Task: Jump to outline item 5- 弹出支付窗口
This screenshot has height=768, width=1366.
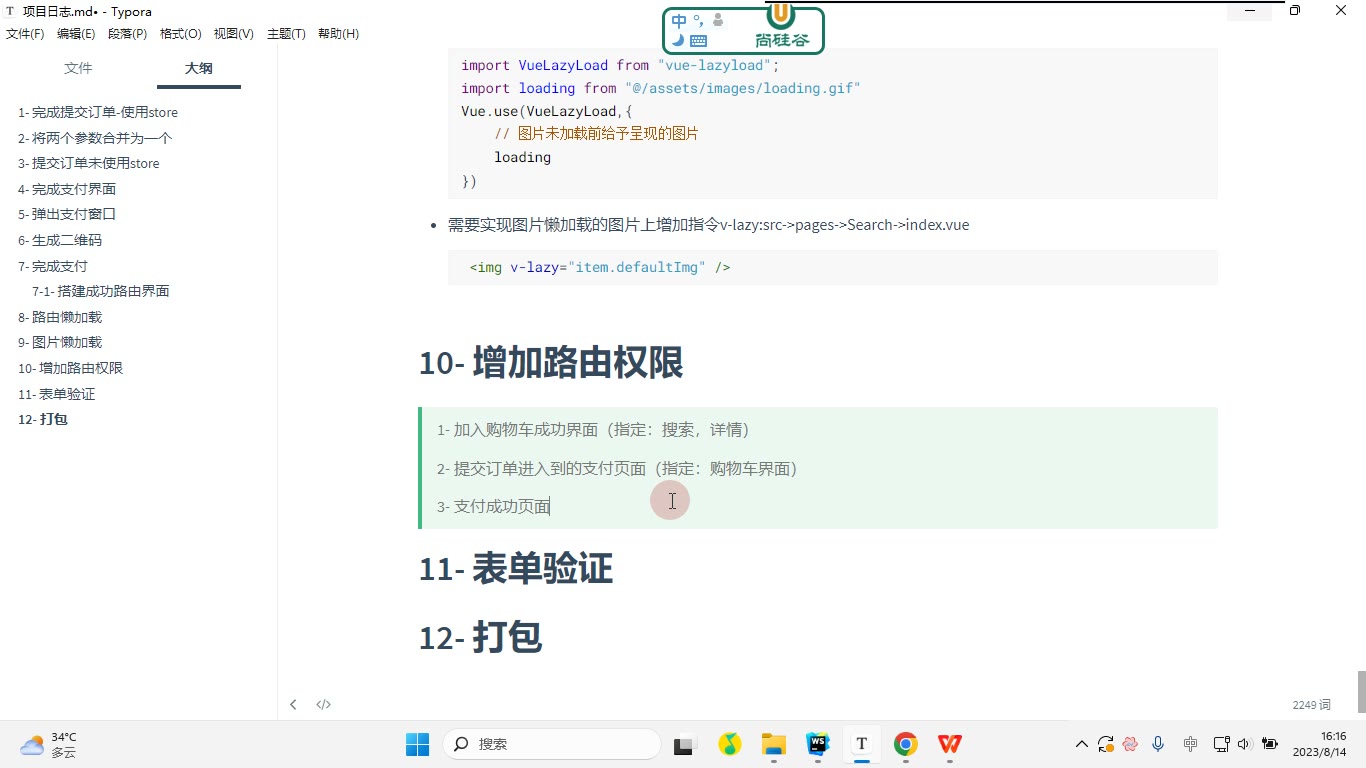Action: coord(67,214)
